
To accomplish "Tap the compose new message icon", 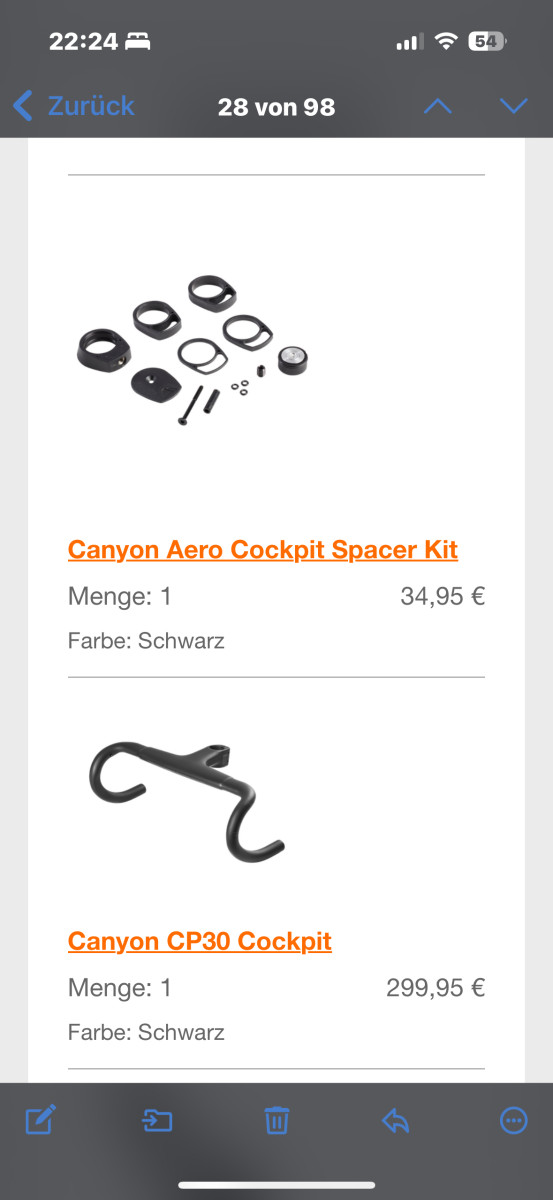I will (39, 1120).
